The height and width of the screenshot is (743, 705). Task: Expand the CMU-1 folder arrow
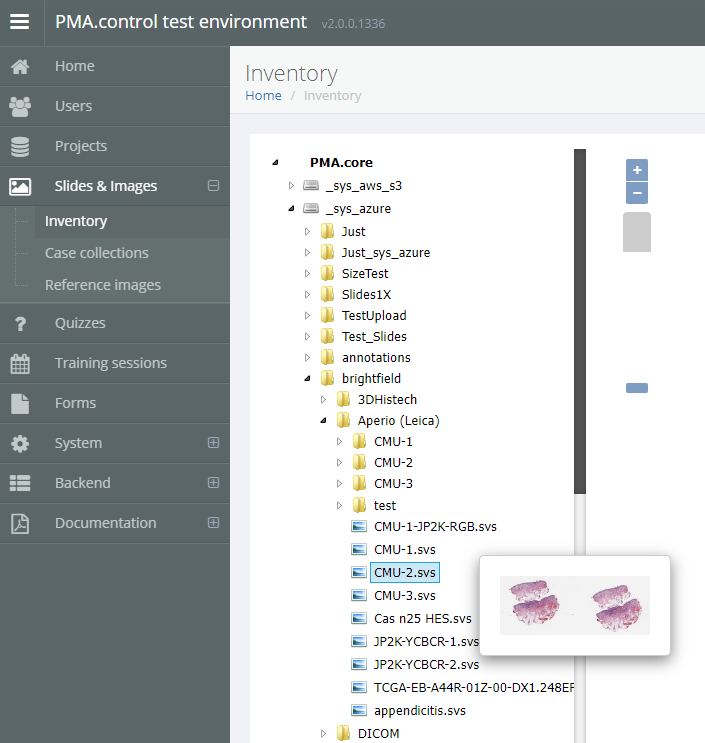point(339,441)
